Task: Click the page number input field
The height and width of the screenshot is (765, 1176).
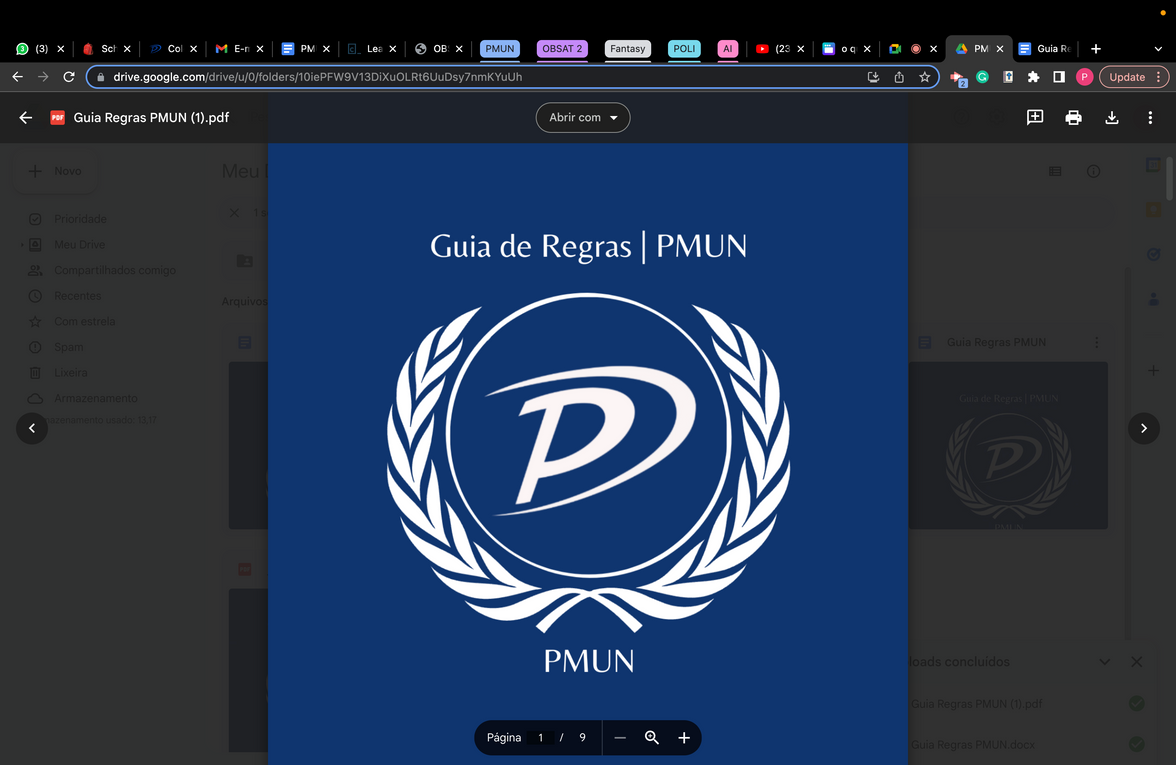Action: [x=540, y=738]
